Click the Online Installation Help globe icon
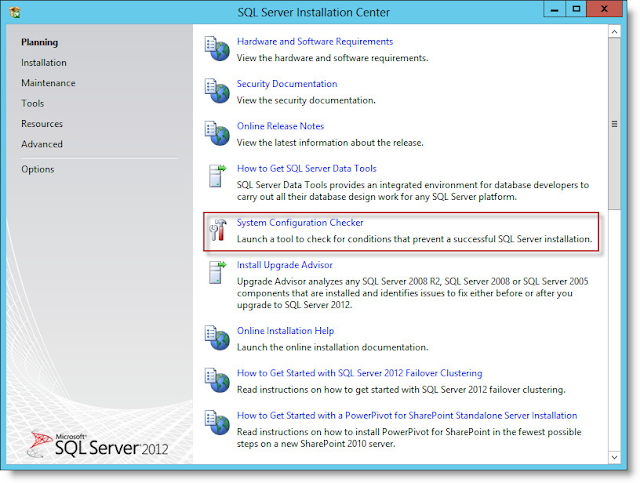The image size is (640, 483). [x=217, y=338]
